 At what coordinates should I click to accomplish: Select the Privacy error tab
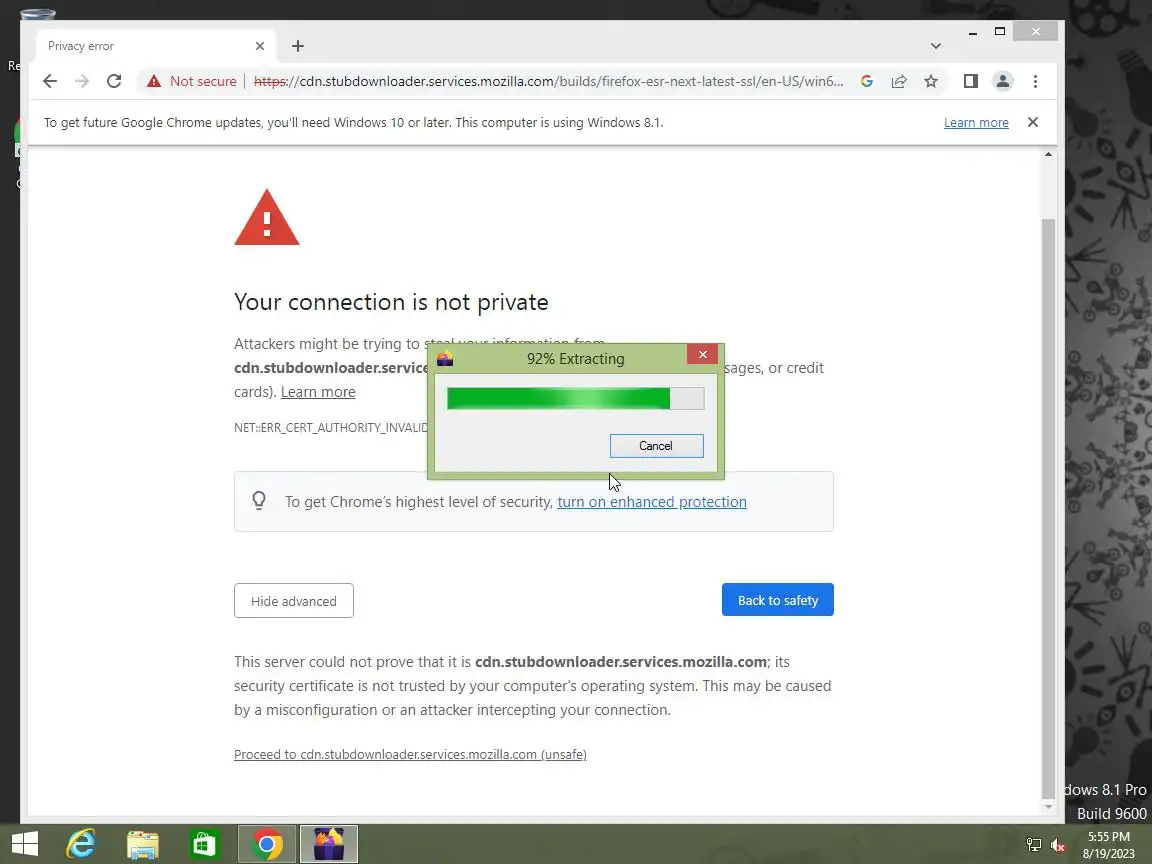pos(156,46)
